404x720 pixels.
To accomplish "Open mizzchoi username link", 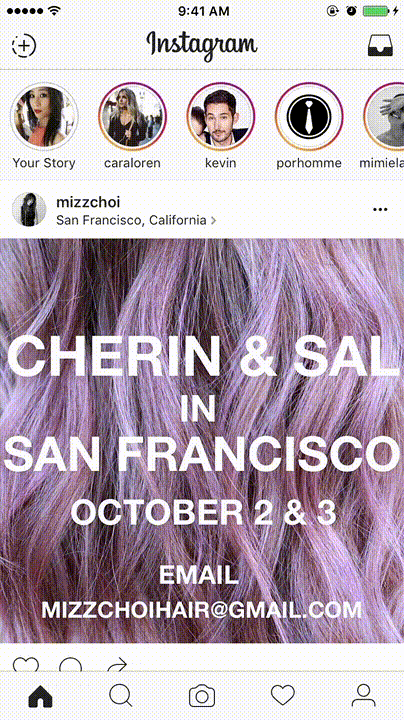I will click(x=88, y=202).
